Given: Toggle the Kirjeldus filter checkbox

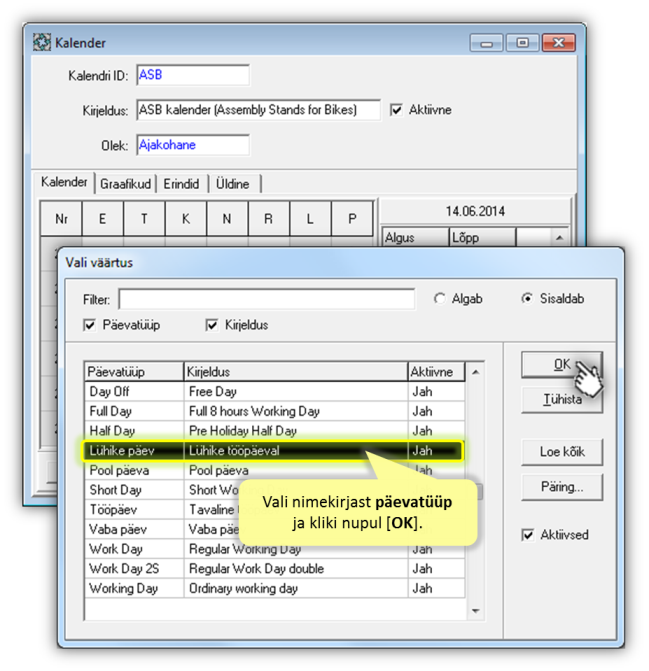Looking at the screenshot, I should 212,325.
